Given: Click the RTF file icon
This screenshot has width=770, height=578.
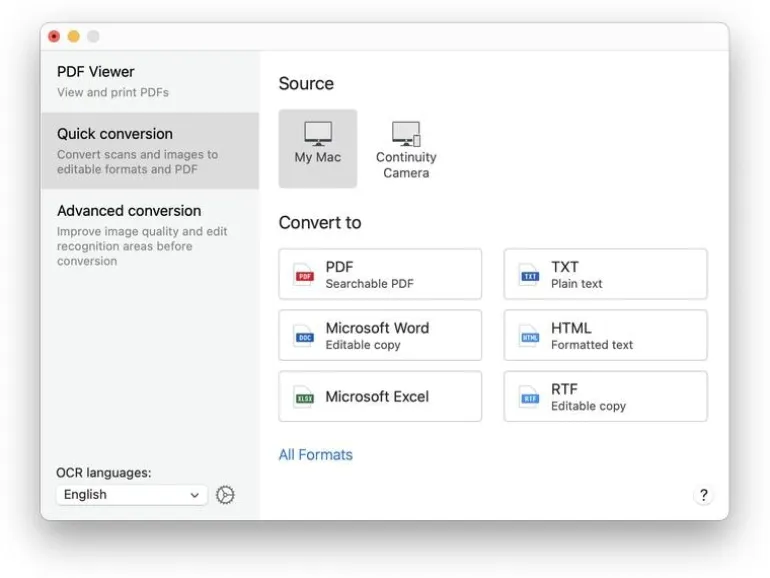Looking at the screenshot, I should coord(529,397).
